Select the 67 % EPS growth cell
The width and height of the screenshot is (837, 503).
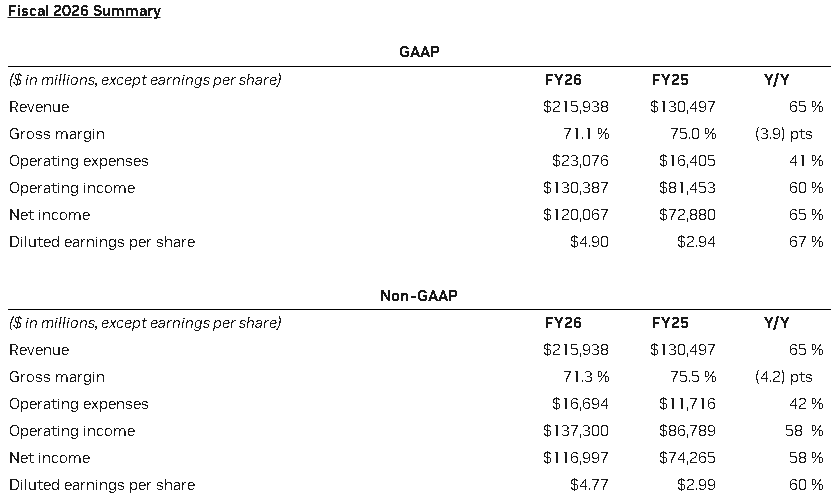[x=804, y=242]
